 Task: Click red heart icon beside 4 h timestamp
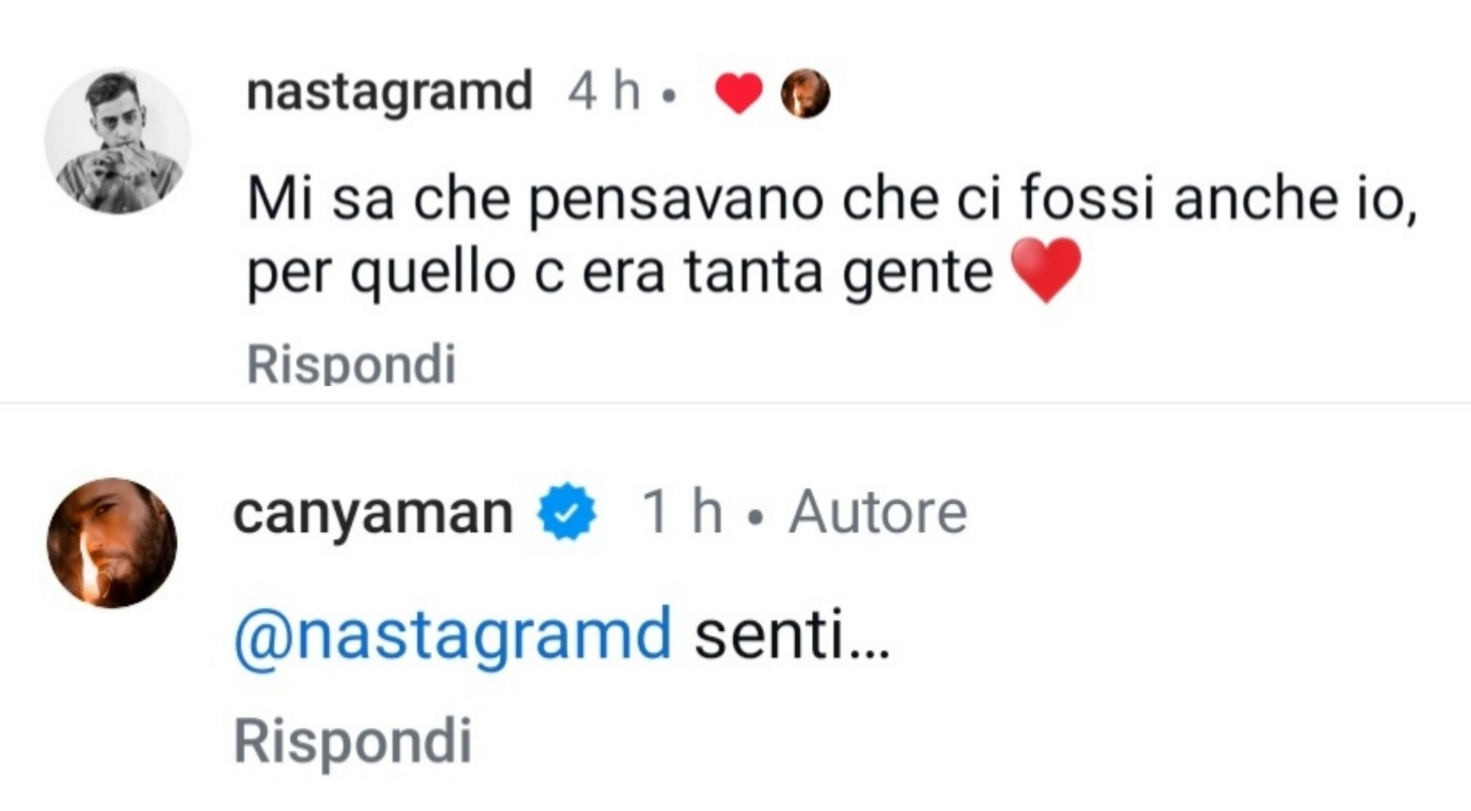739,95
